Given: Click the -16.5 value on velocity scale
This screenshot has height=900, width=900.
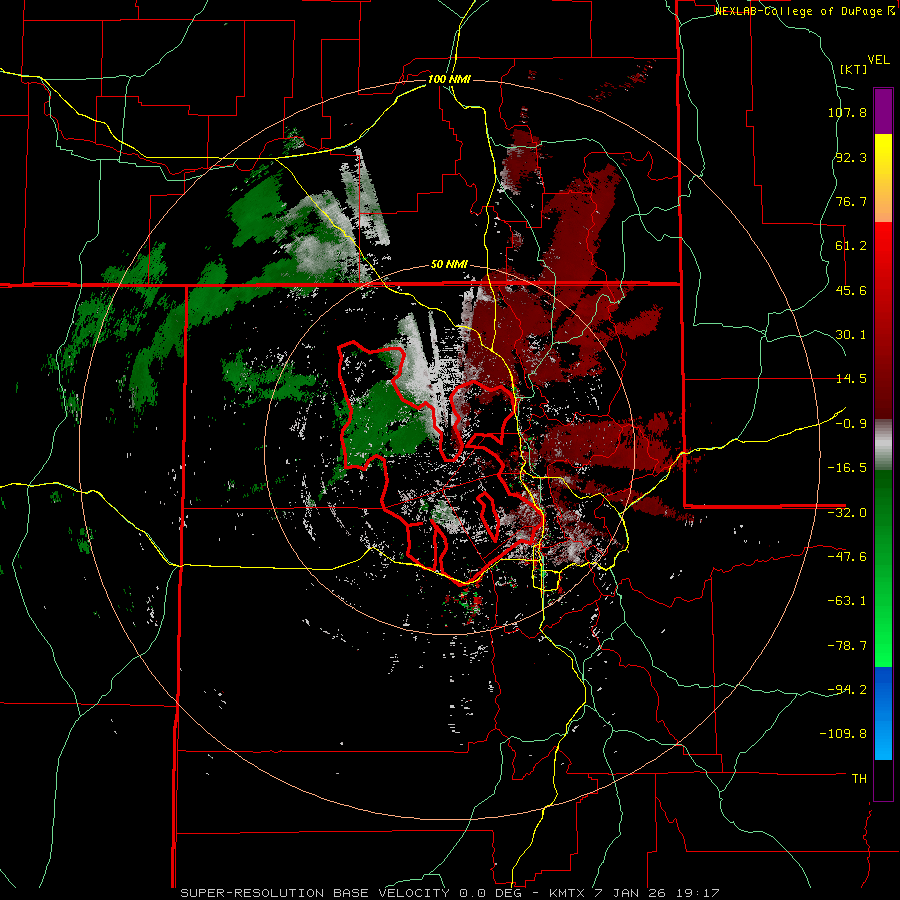Looking at the screenshot, I should point(847,468).
